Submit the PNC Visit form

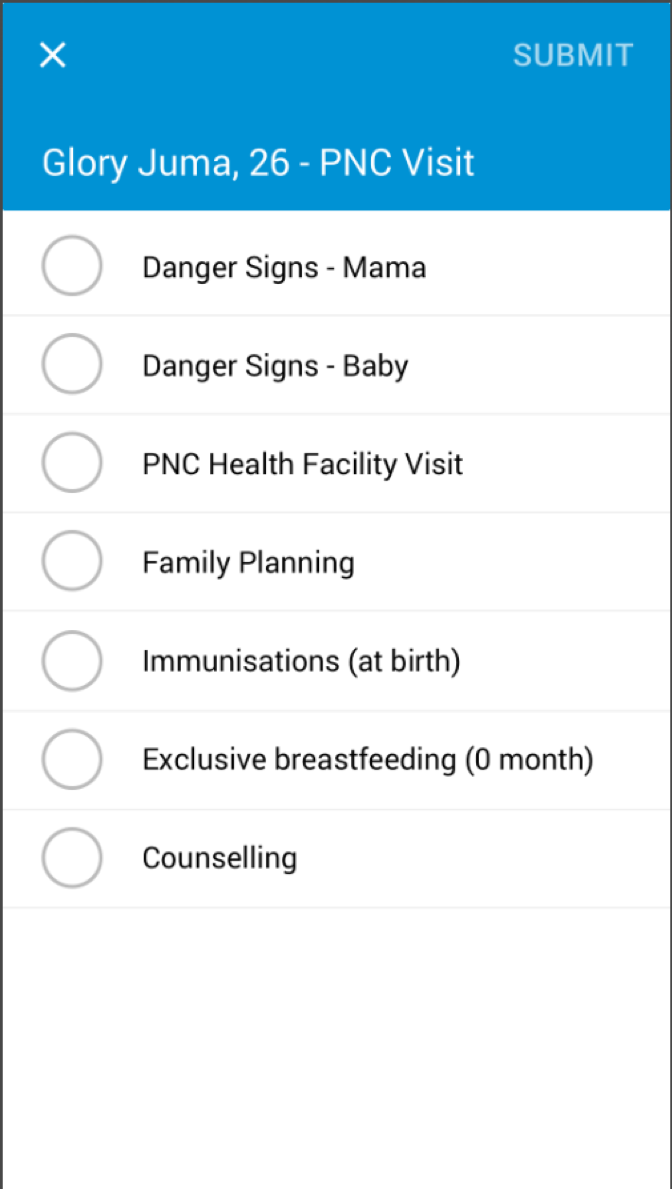[573, 55]
